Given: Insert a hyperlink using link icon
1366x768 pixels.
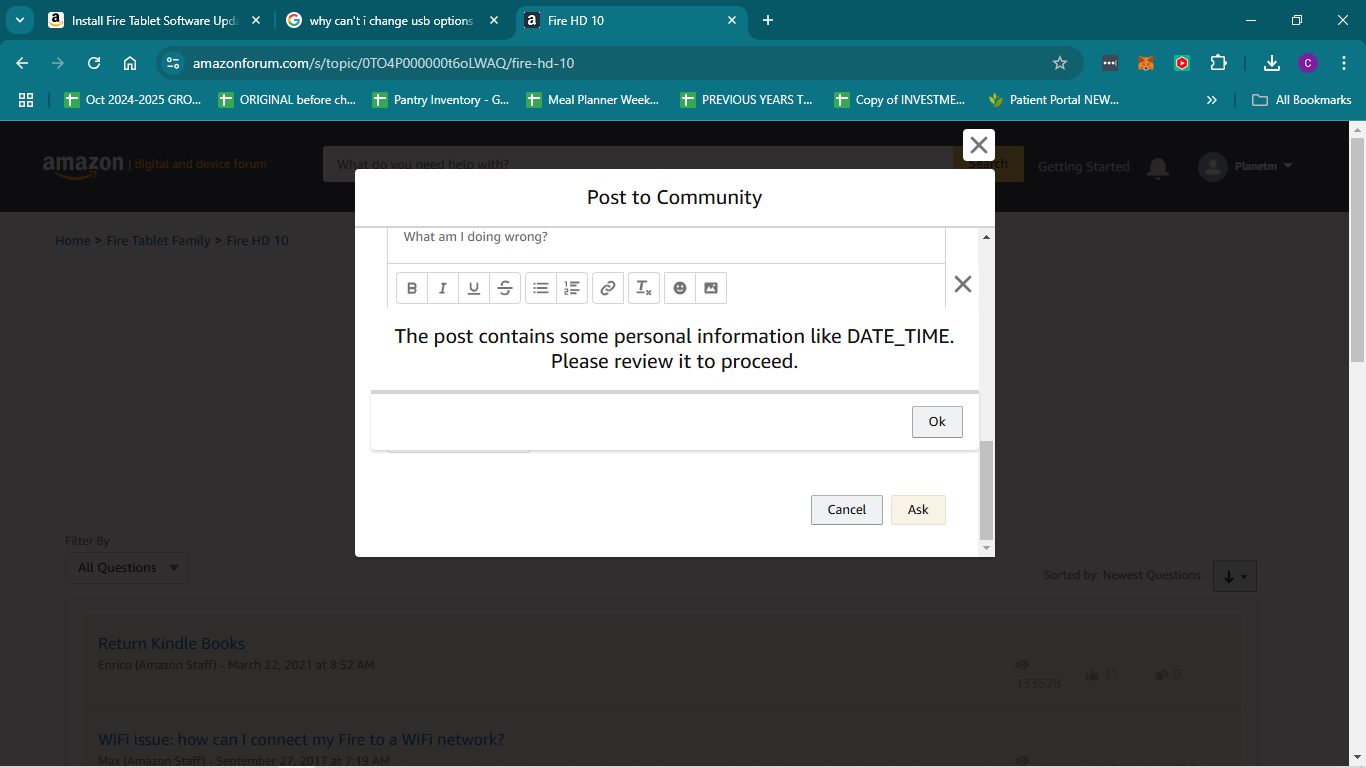Looking at the screenshot, I should [x=607, y=288].
